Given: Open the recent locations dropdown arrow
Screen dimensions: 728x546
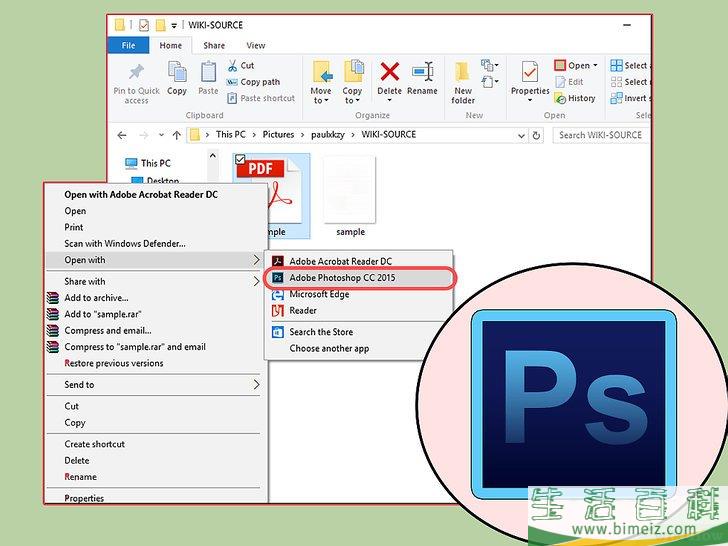Looking at the screenshot, I should tap(161, 135).
